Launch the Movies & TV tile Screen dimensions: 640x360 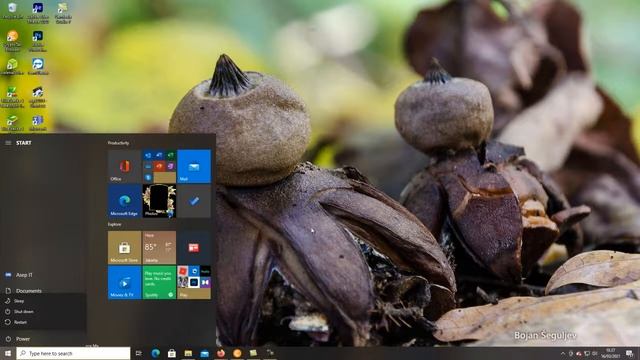(124, 282)
